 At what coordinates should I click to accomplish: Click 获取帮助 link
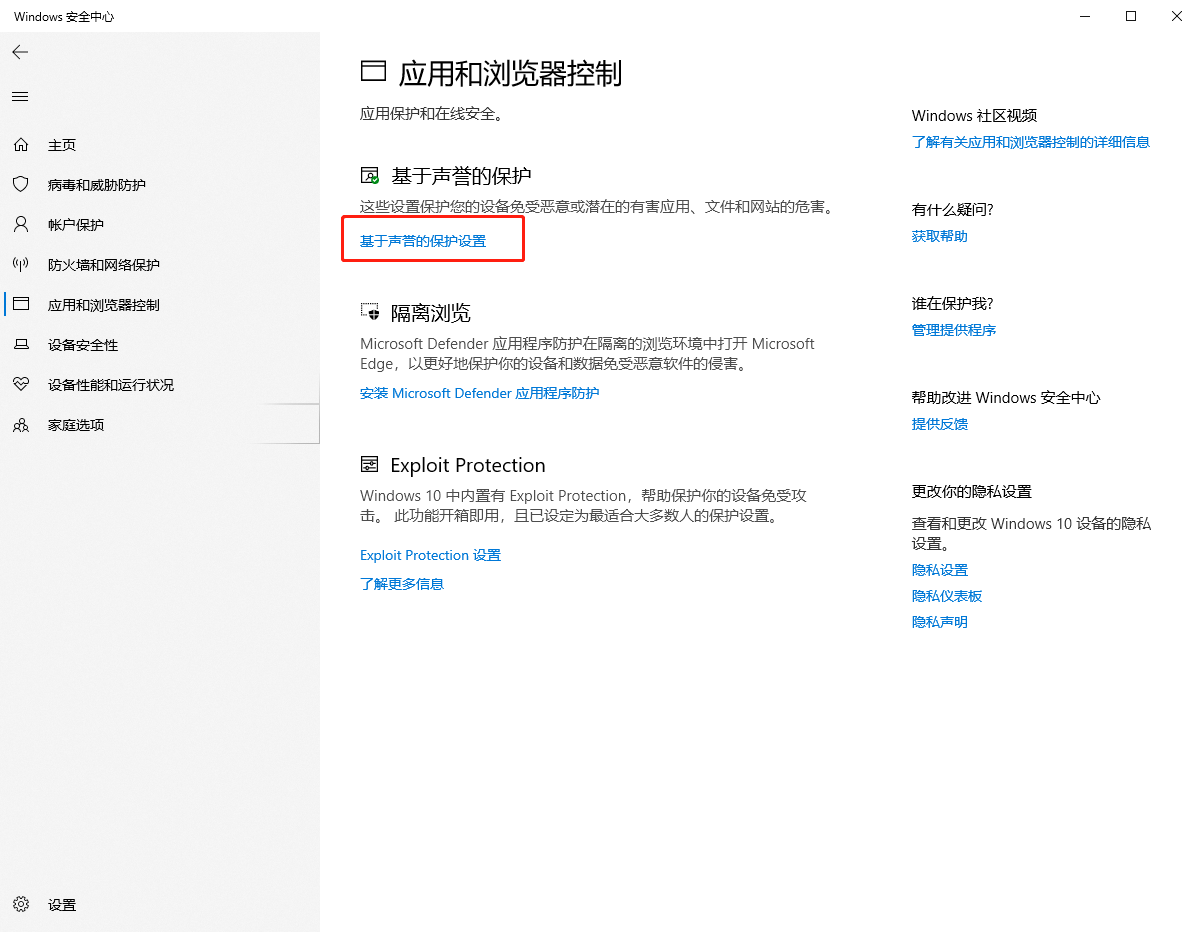[x=940, y=236]
